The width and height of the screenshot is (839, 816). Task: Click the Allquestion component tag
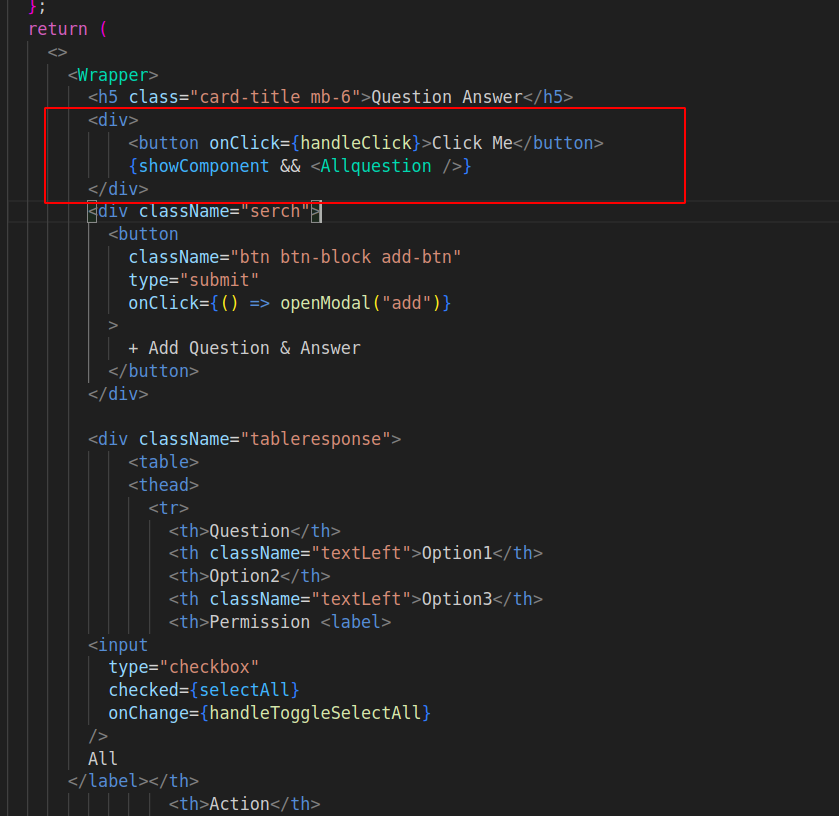(376, 166)
